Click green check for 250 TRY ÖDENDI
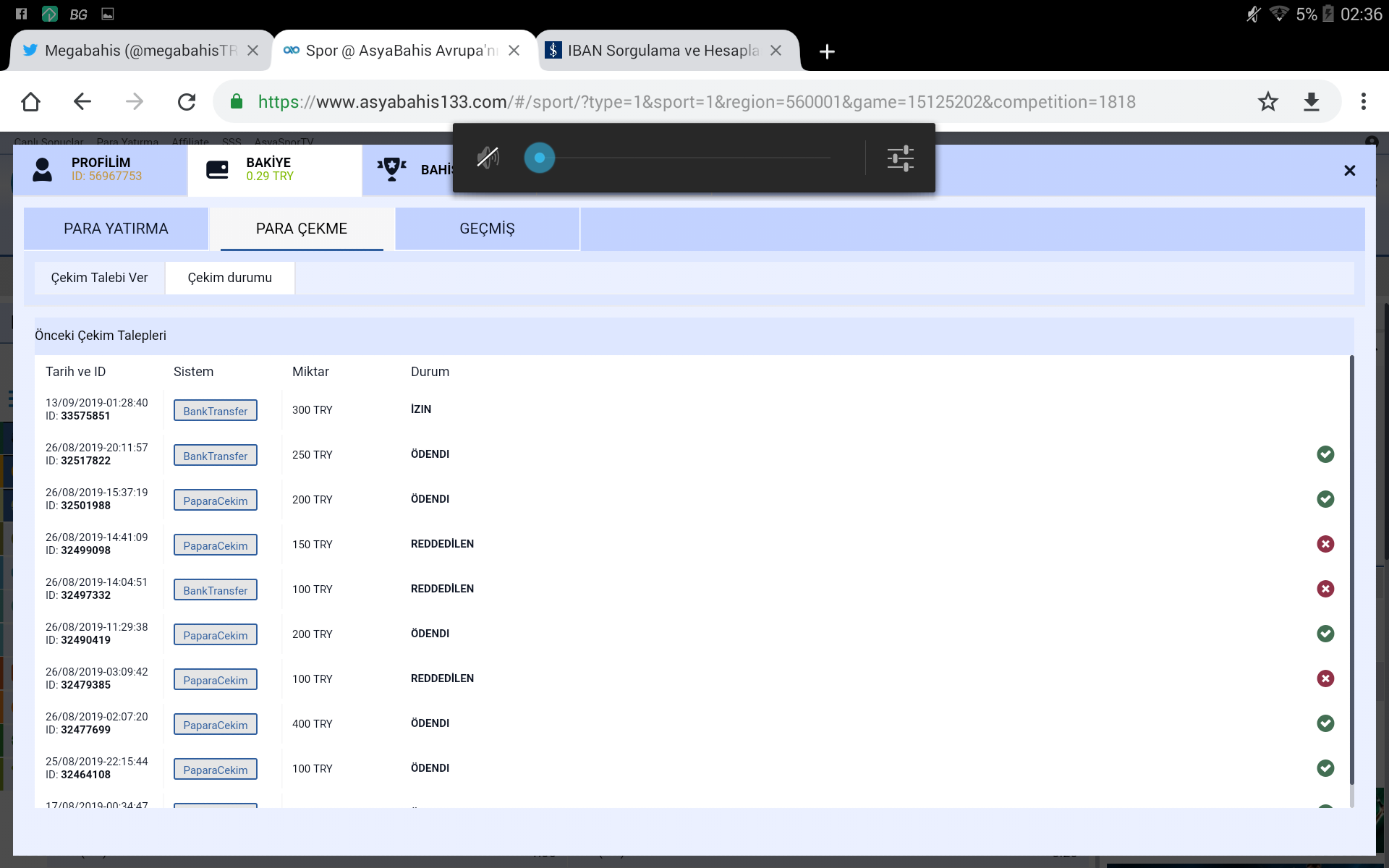 pyautogui.click(x=1325, y=454)
